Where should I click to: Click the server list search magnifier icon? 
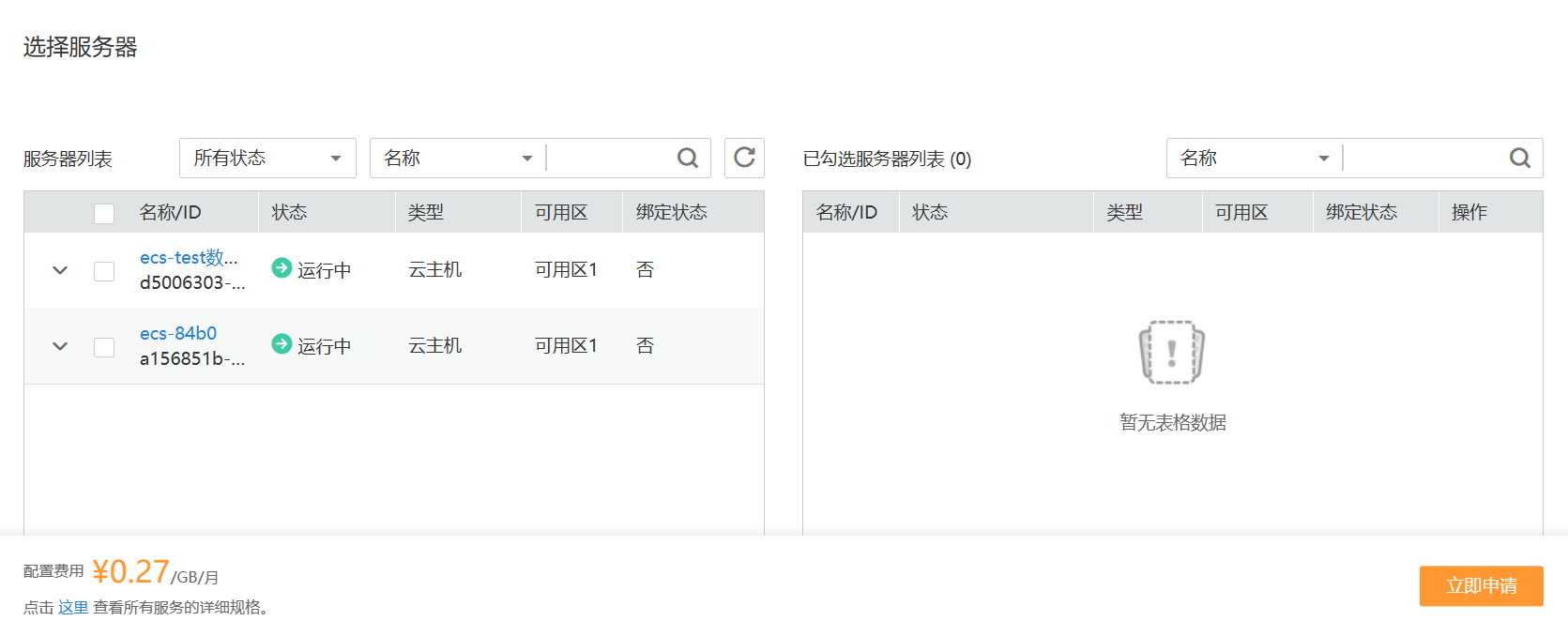pyautogui.click(x=688, y=158)
